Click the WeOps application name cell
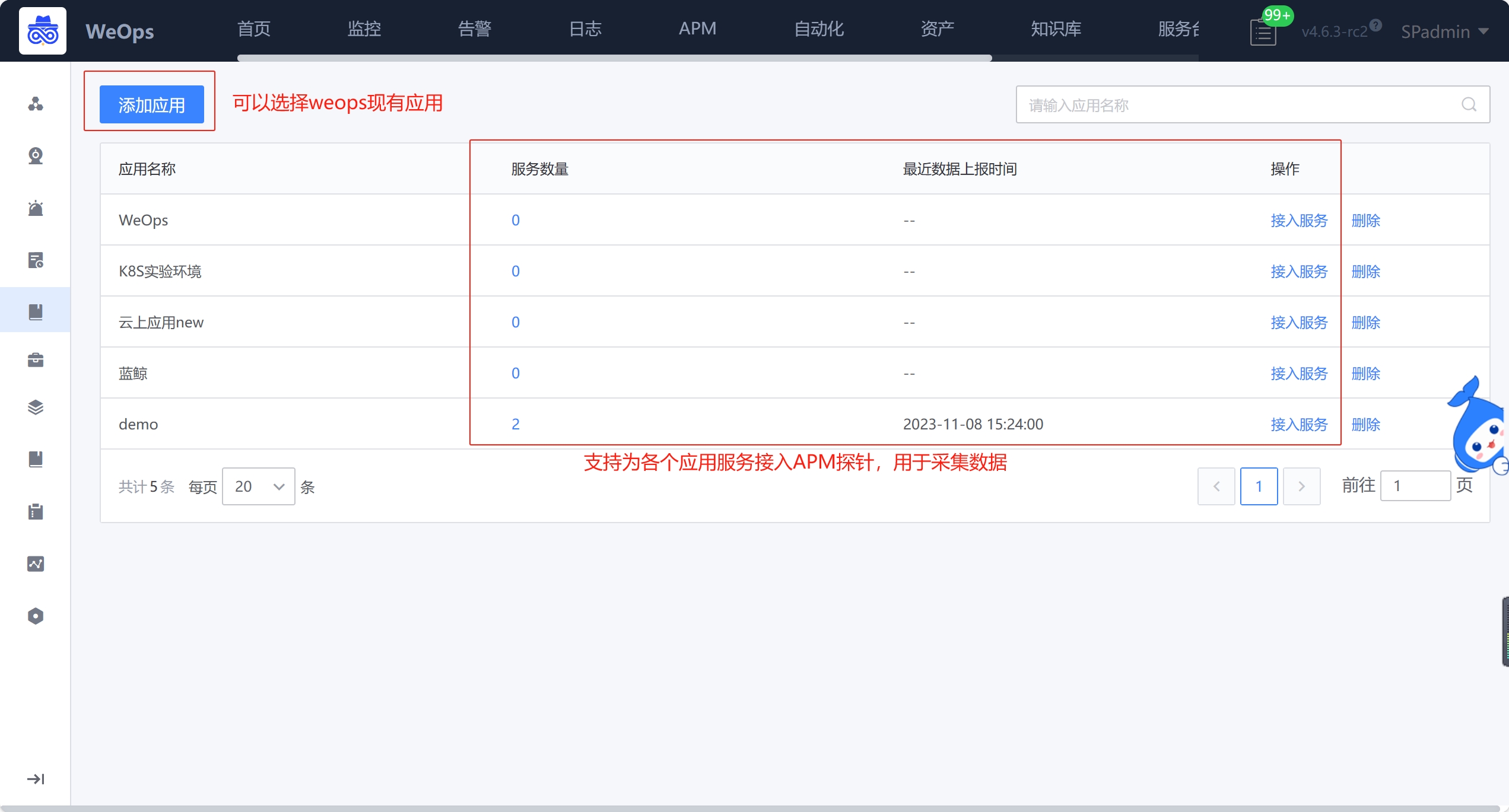 click(x=143, y=220)
